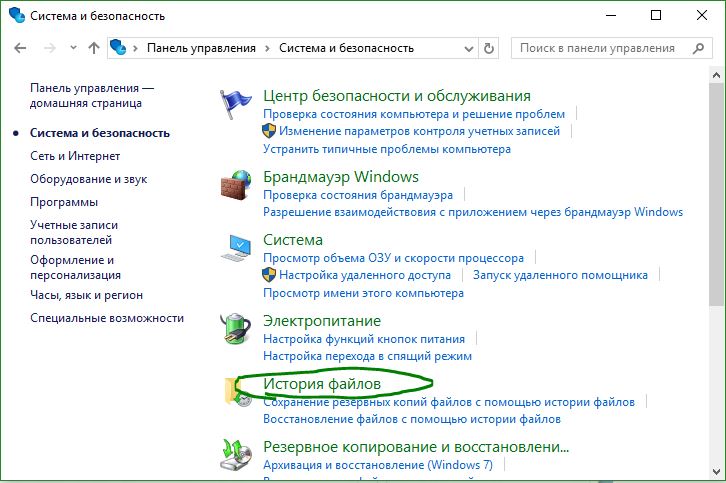Open История файлов heading link
The image size is (726, 483).
pos(322,384)
